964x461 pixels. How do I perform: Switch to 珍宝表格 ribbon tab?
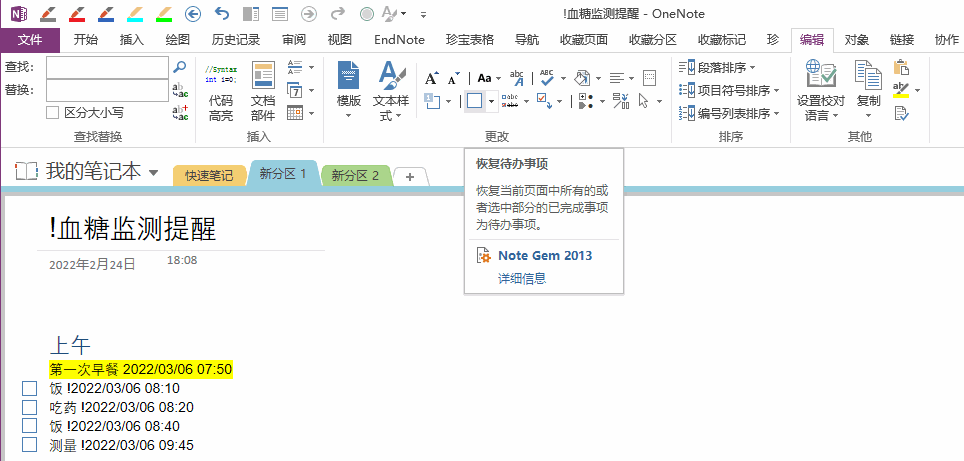pos(470,40)
